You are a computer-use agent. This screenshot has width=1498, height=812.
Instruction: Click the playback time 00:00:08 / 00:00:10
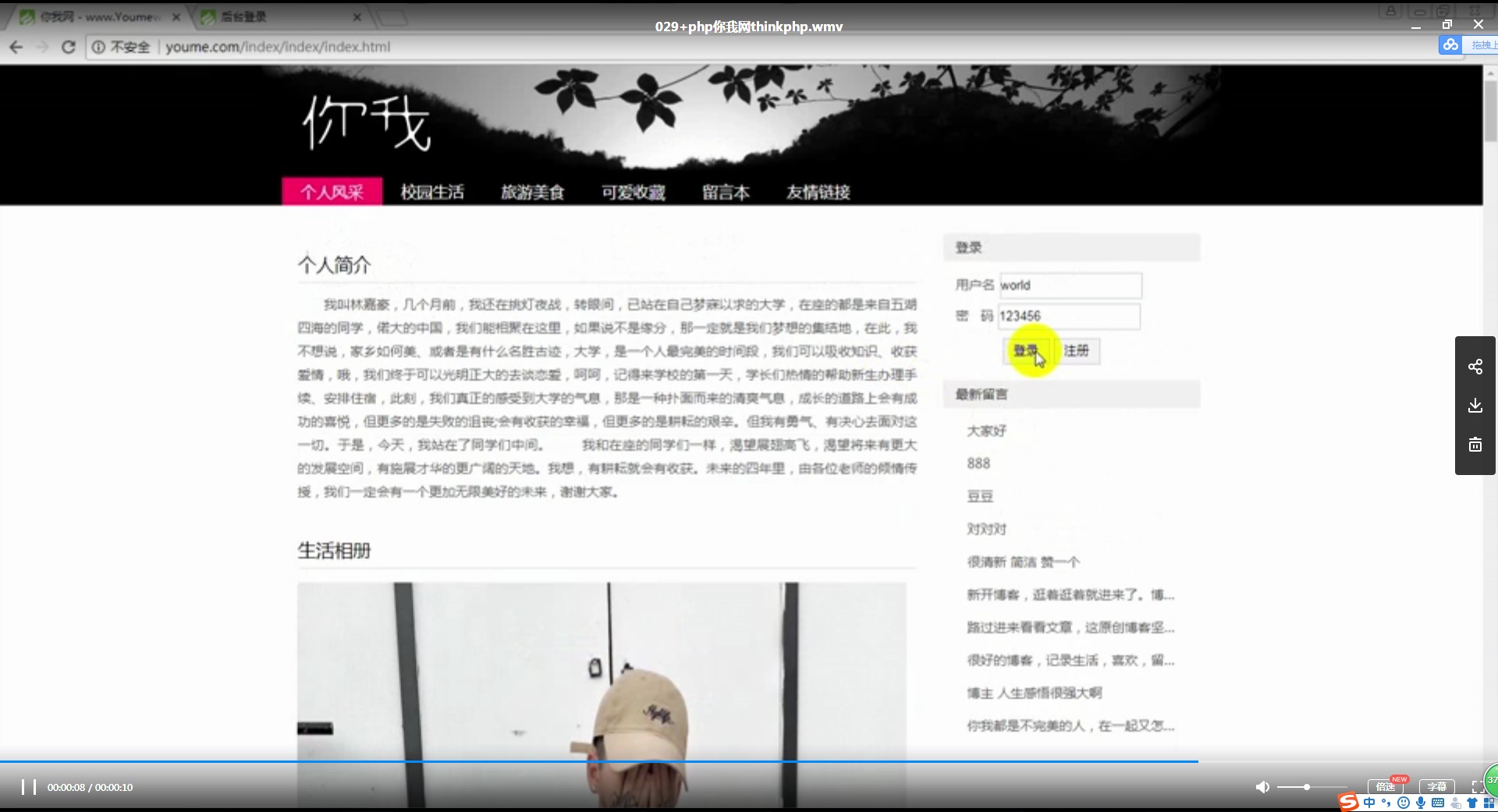[x=90, y=787]
